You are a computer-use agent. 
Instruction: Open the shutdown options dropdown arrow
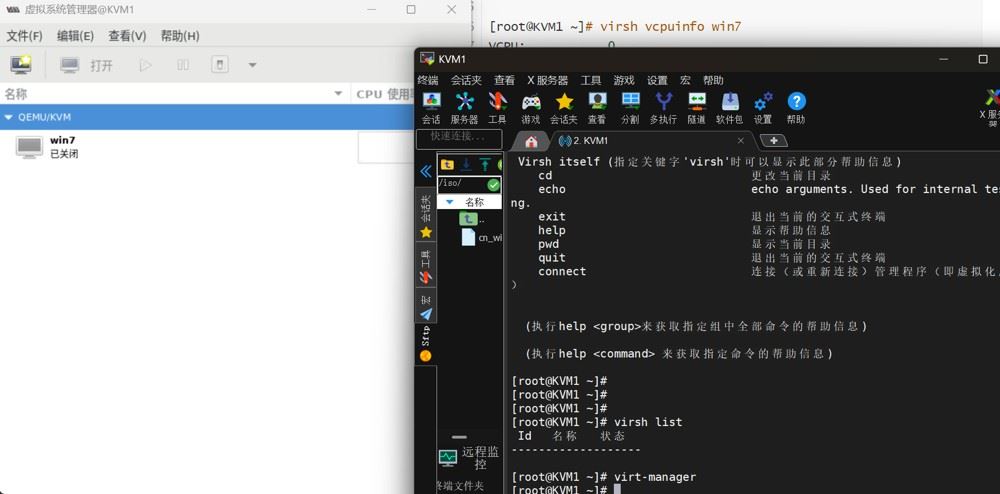(x=252, y=65)
